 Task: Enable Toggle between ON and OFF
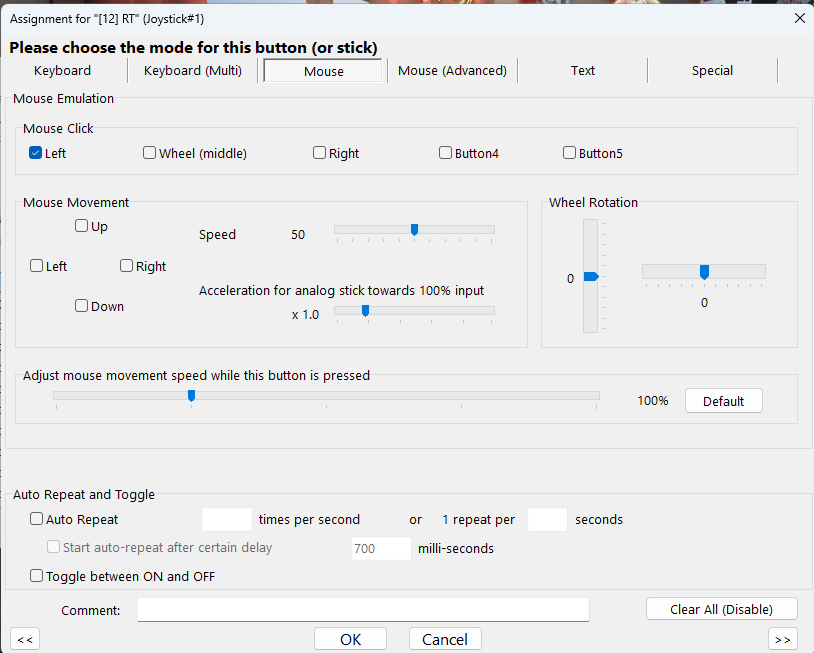tap(37, 576)
